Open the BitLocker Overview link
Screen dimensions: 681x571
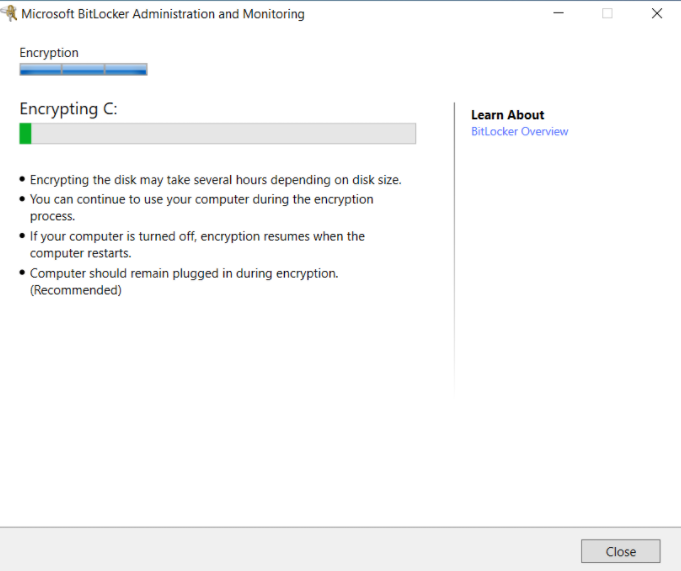(519, 132)
